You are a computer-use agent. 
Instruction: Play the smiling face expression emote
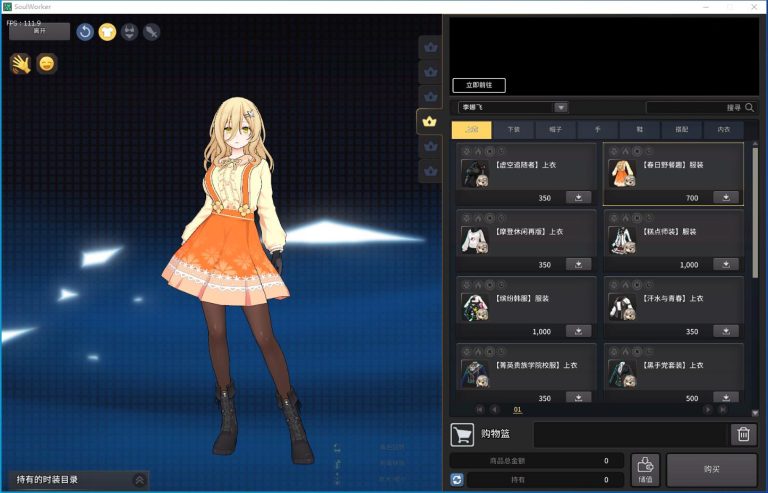pos(47,64)
